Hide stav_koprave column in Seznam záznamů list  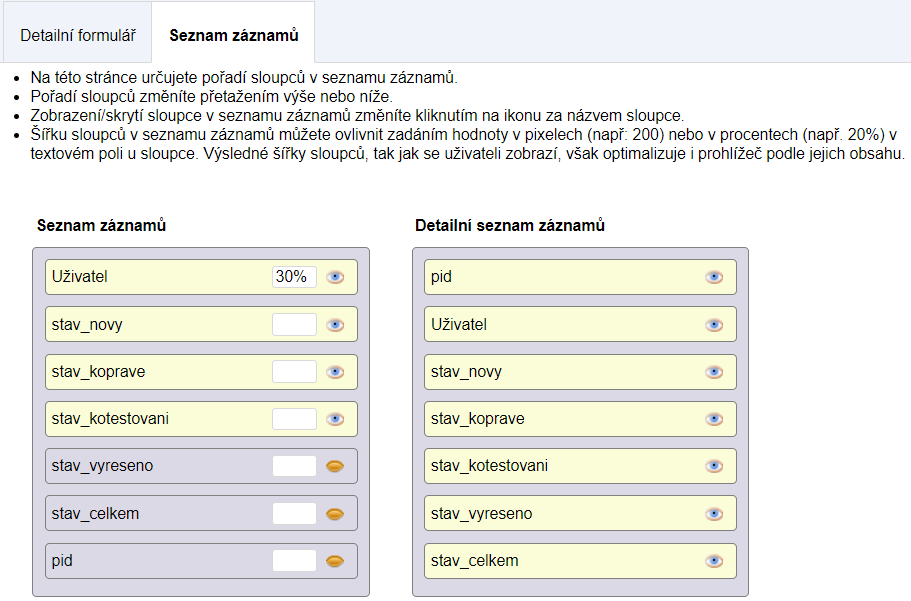coord(335,372)
